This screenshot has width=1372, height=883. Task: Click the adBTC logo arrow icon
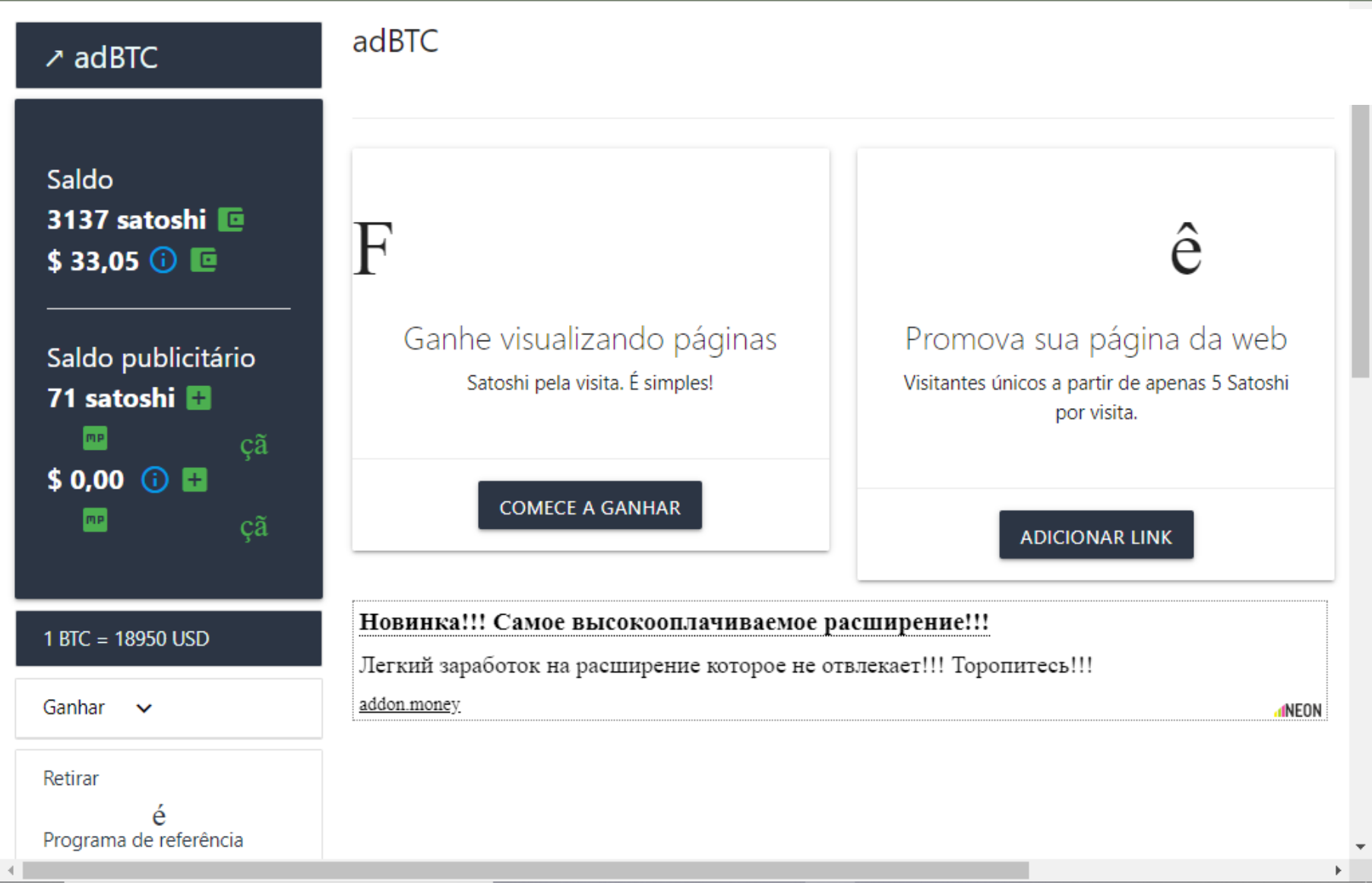54,59
